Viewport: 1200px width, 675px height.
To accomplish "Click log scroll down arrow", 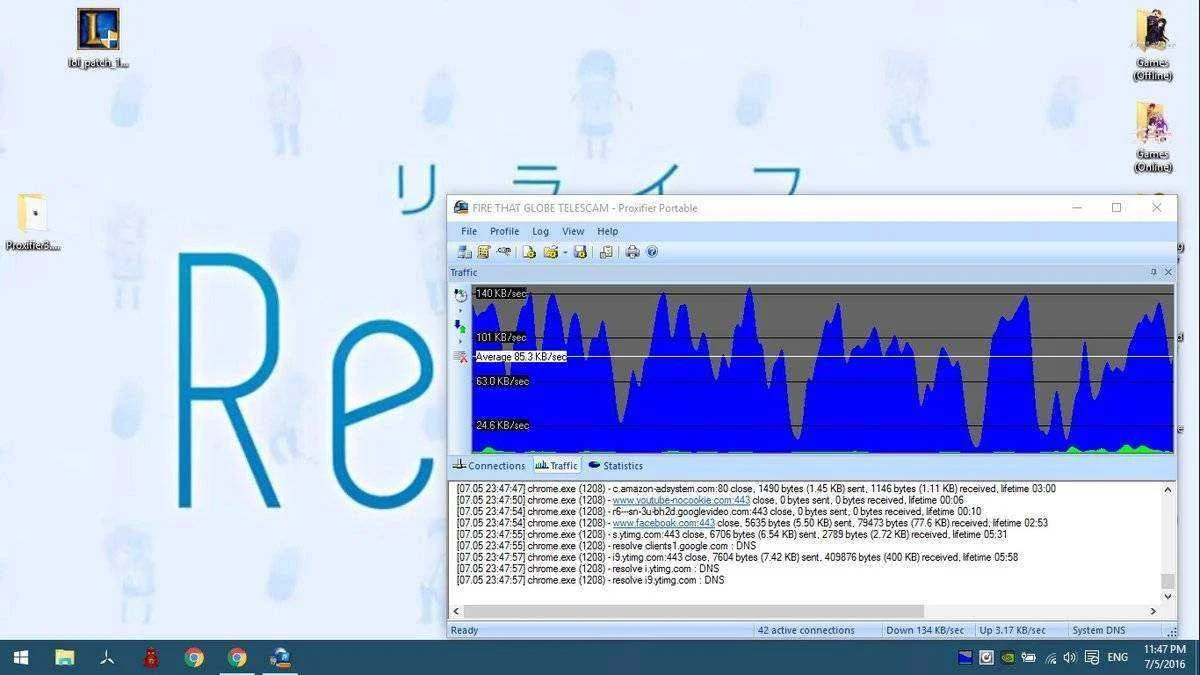I will pyautogui.click(x=1168, y=597).
